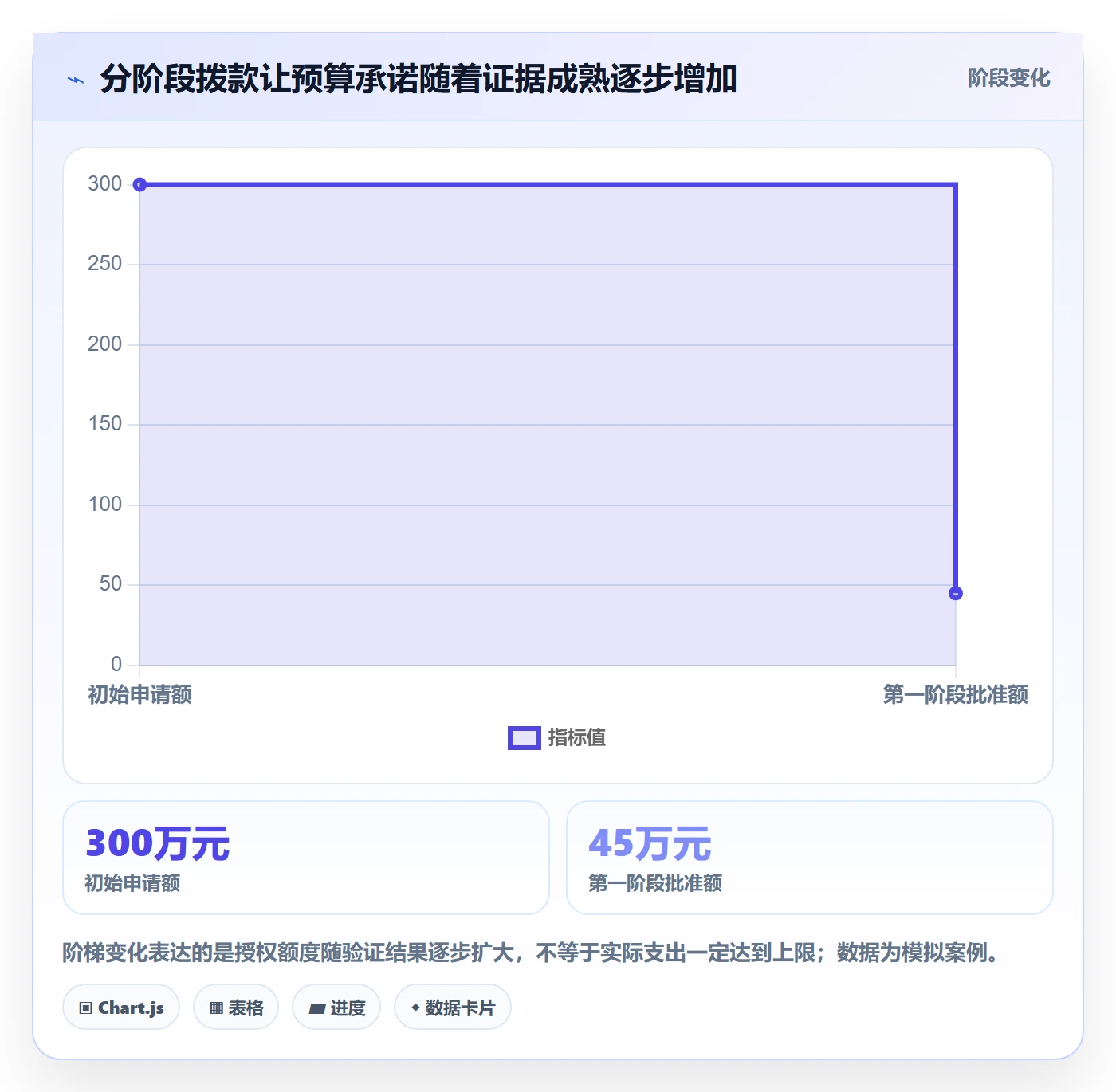1116x1092 pixels.
Task: Click the chart title 分阶段拨款让预算承诺随着证据成熟逐步增加
Action: [418, 79]
